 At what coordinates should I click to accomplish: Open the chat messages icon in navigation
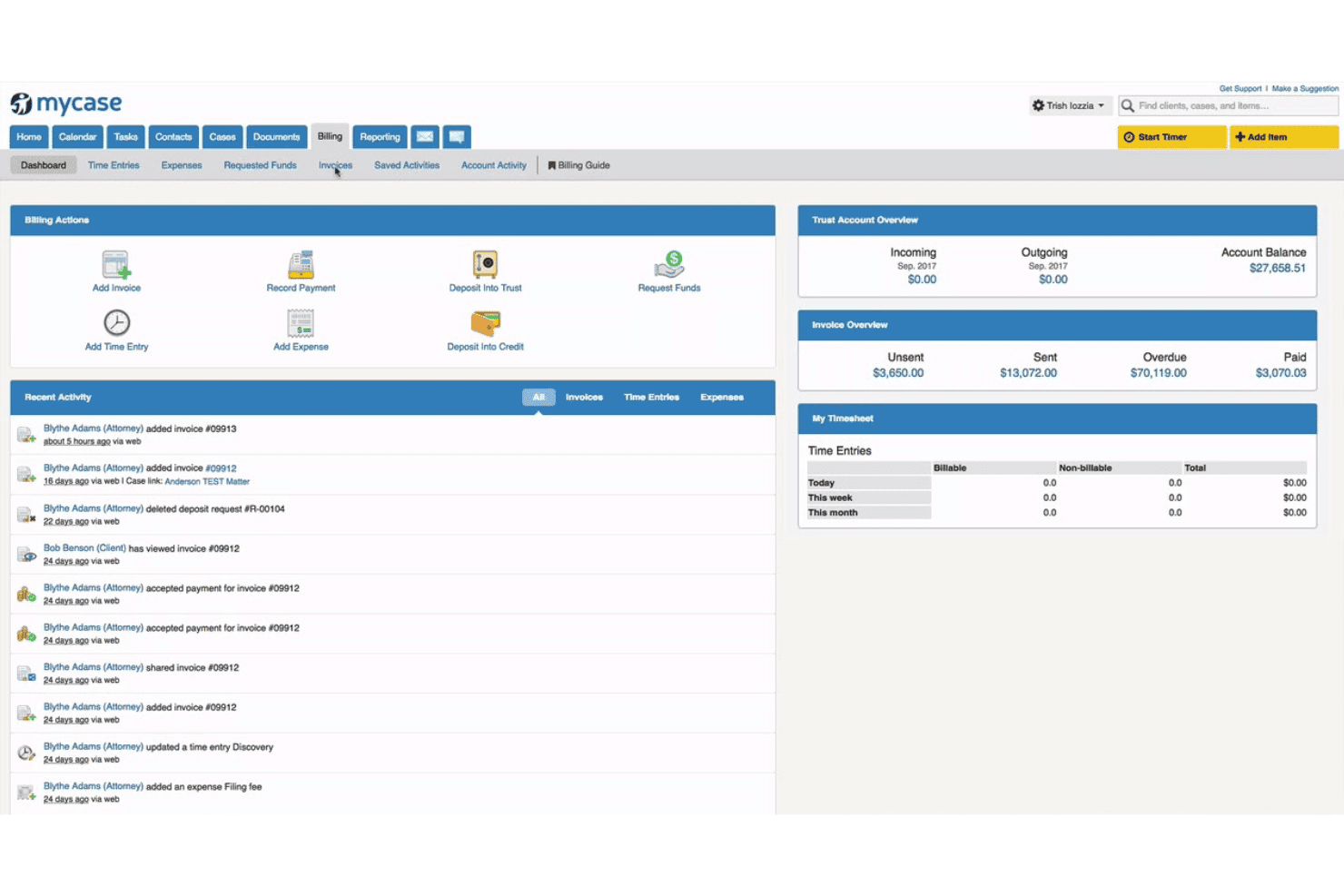tap(457, 137)
